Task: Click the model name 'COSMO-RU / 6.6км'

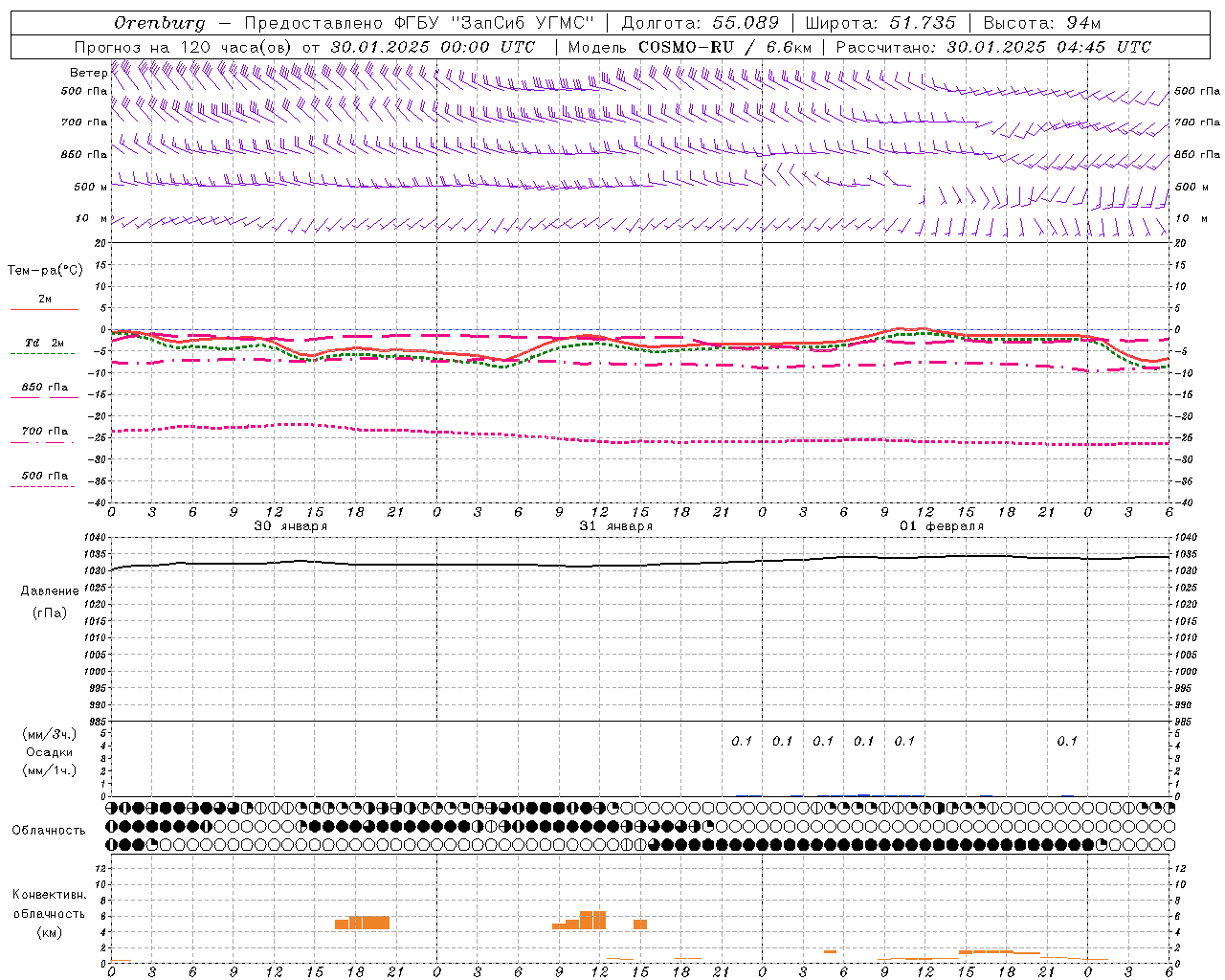Action: pyautogui.click(x=724, y=47)
